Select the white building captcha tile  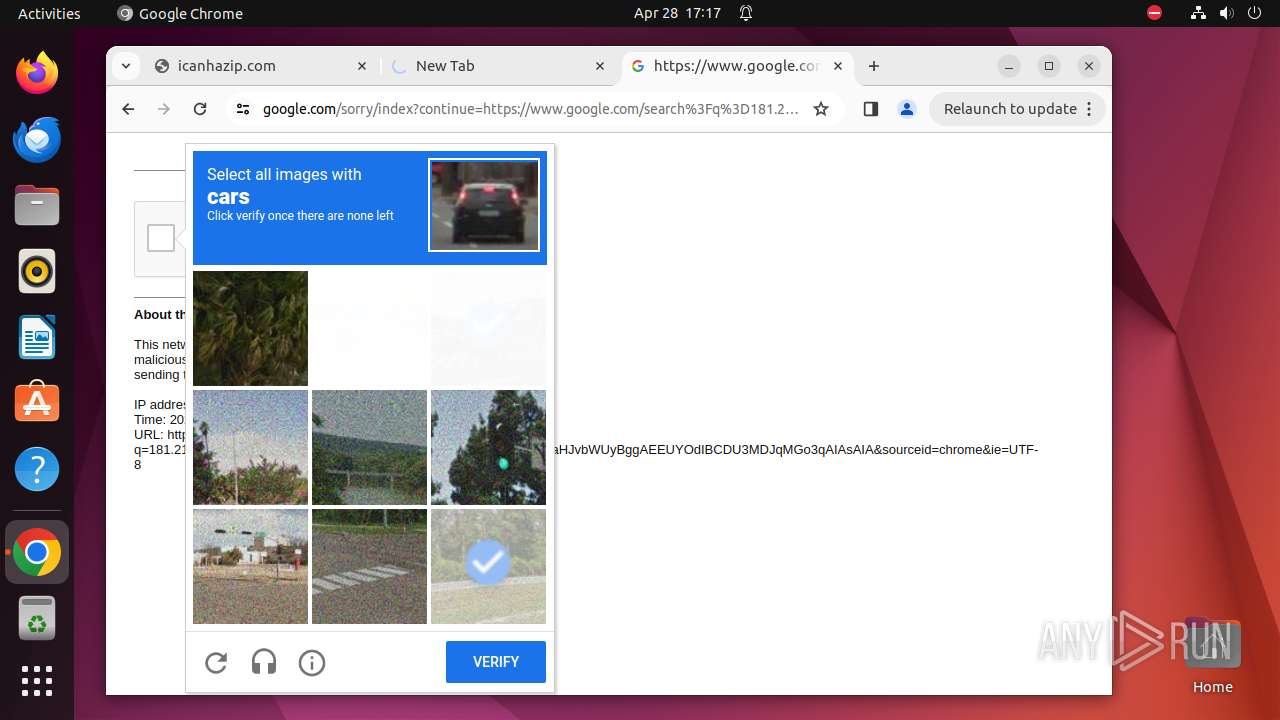point(250,566)
